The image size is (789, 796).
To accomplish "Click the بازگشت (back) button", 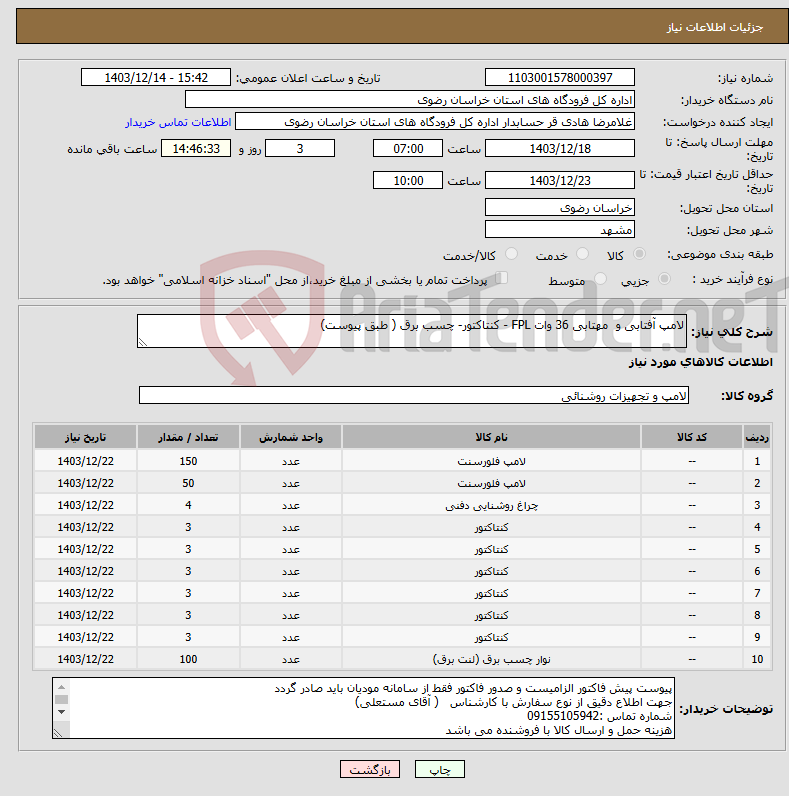I will click(x=370, y=770).
